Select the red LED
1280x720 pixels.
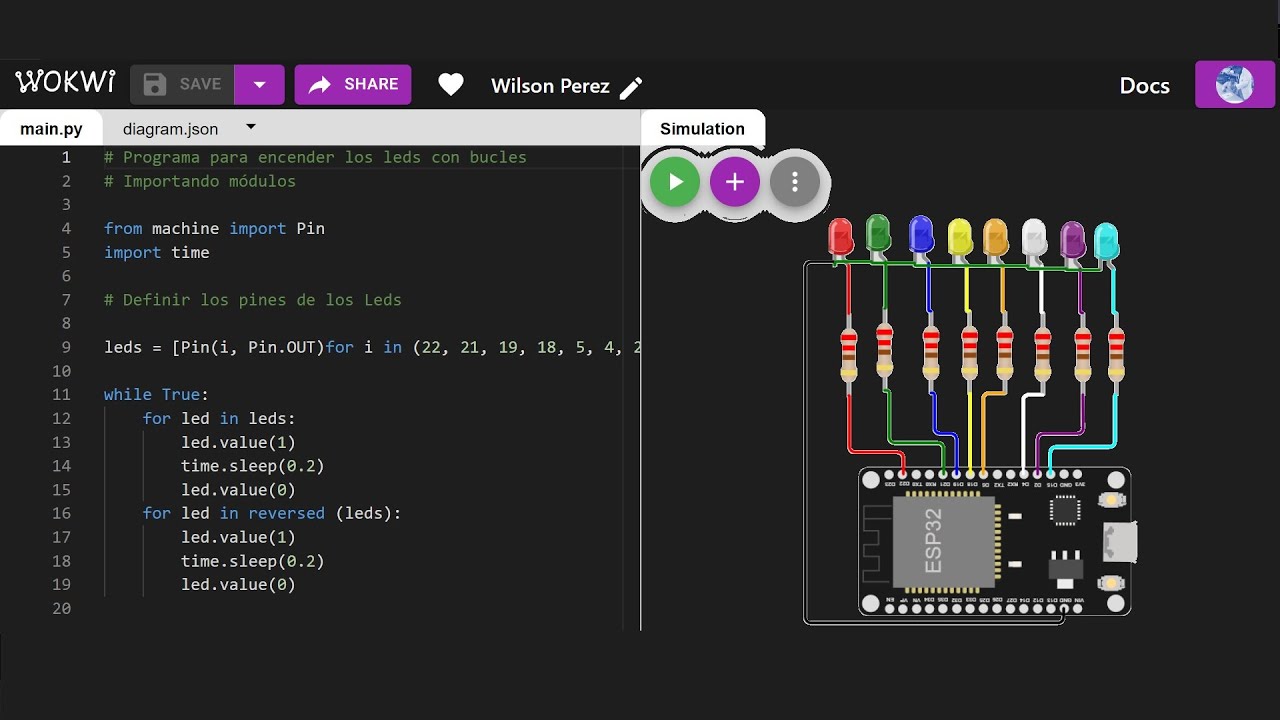841,238
